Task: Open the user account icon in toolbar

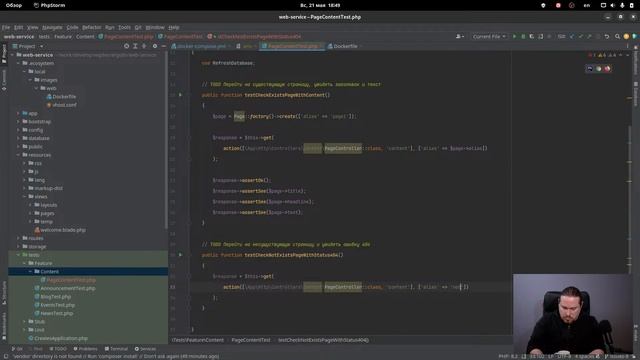Action: tap(460, 37)
